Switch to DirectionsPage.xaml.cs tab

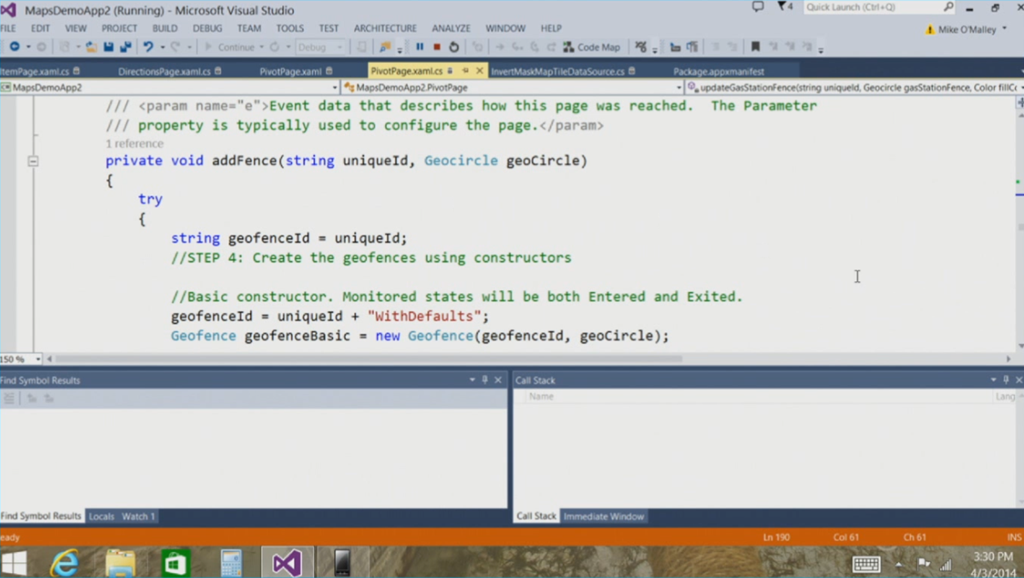tap(165, 71)
